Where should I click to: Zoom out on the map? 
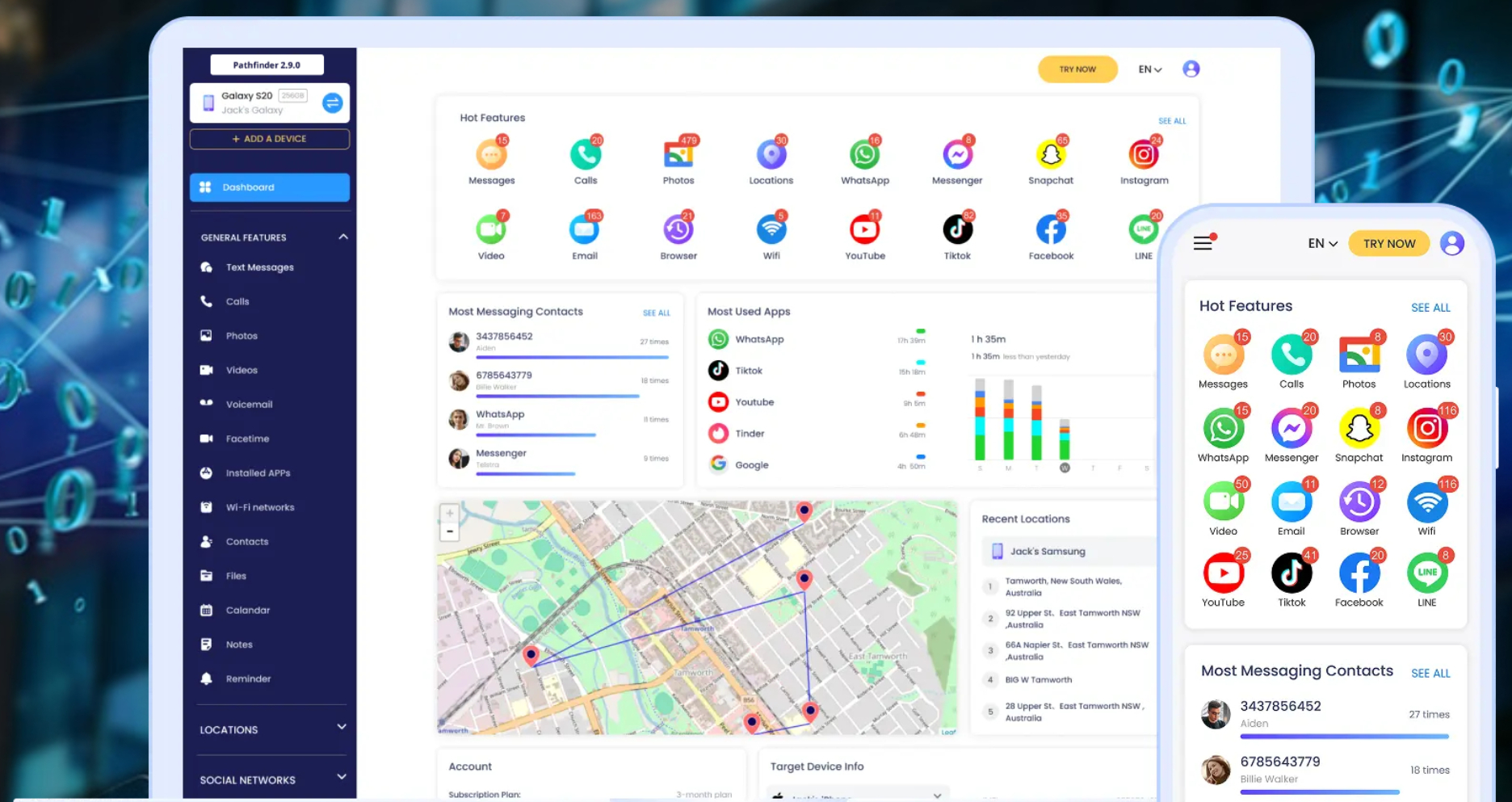point(450,531)
